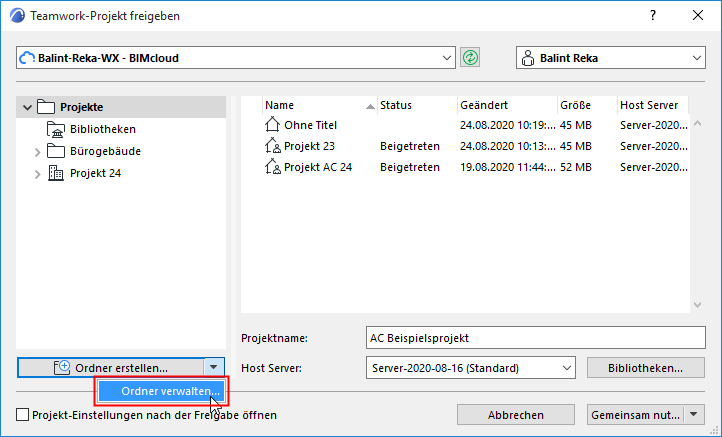Click the Projekt AC 24 teamwork icon
The image size is (722, 437).
(x=273, y=167)
